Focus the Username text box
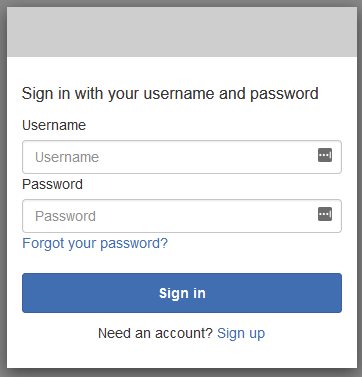The height and width of the screenshot is (377, 362). click(182, 157)
